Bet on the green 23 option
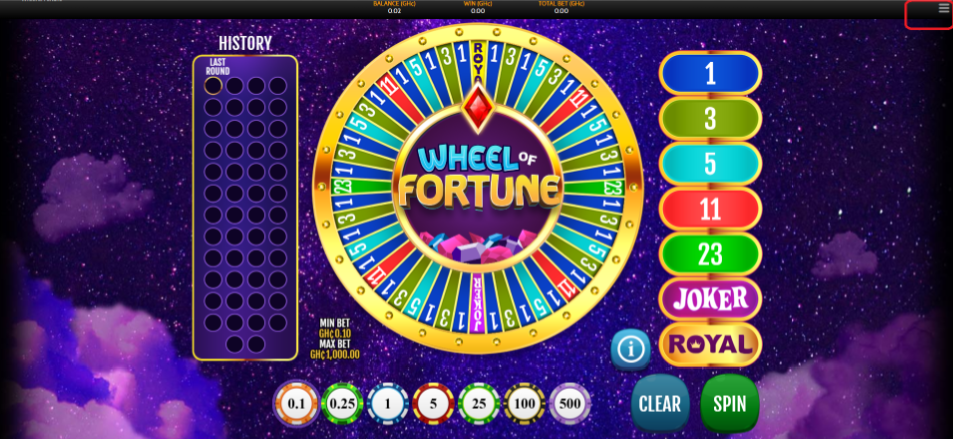953x439 pixels. [x=710, y=254]
